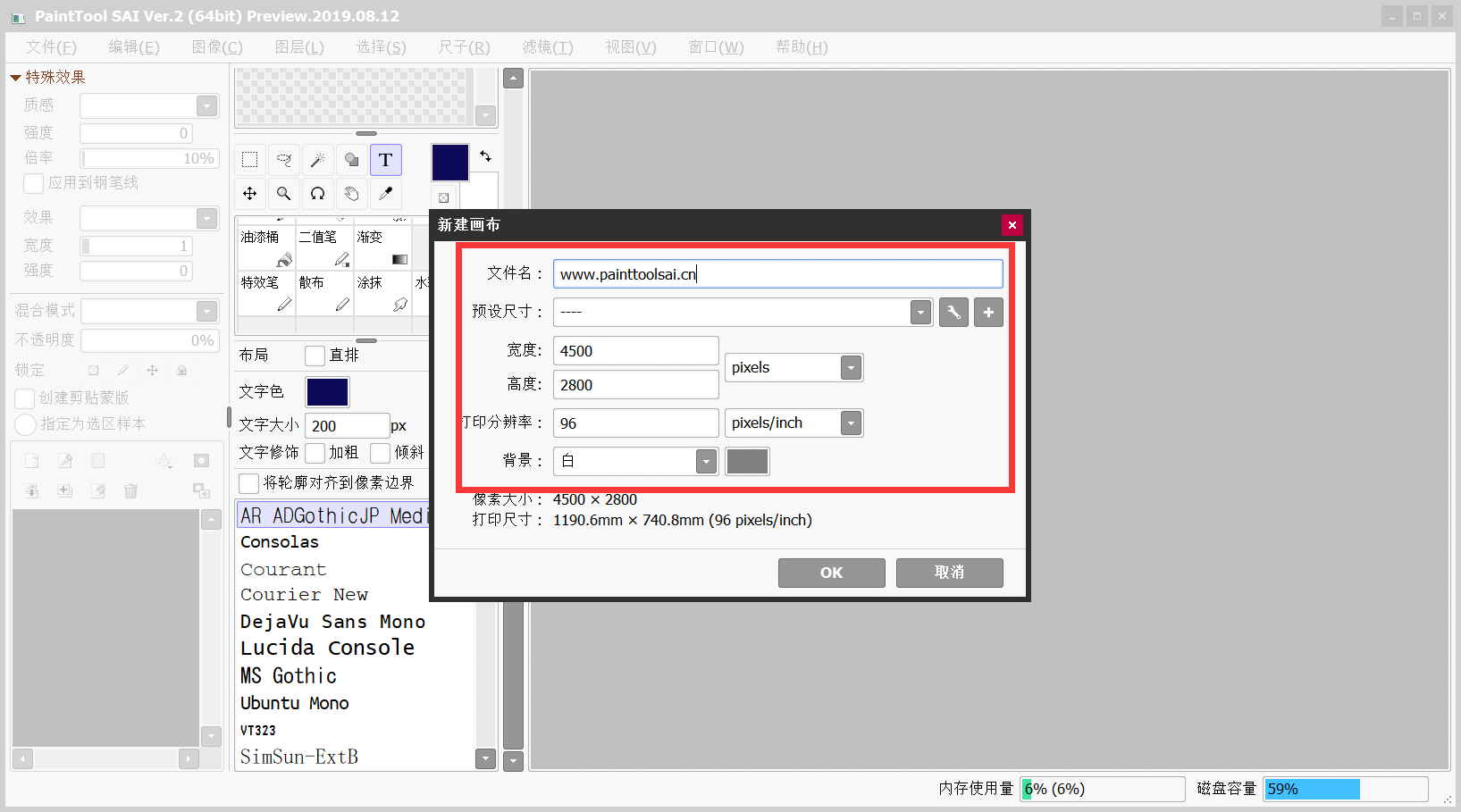Click the 打印分辨率 field showing 96
Image resolution: width=1461 pixels, height=812 pixels.
[635, 423]
